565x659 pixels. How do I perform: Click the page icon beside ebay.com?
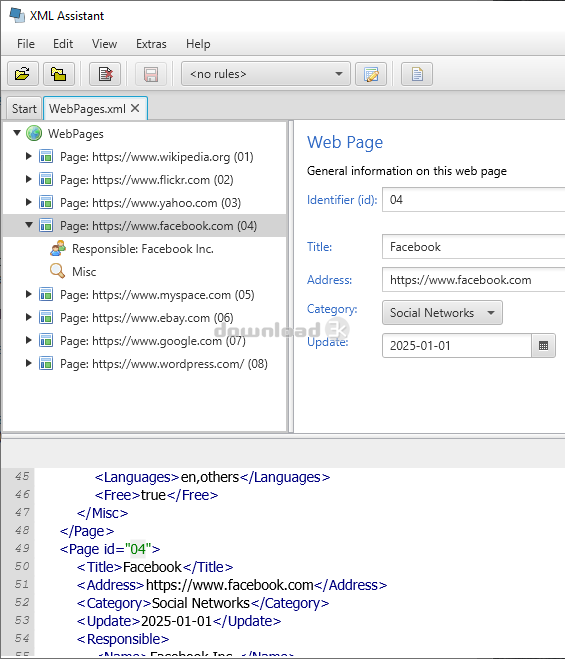(46, 318)
